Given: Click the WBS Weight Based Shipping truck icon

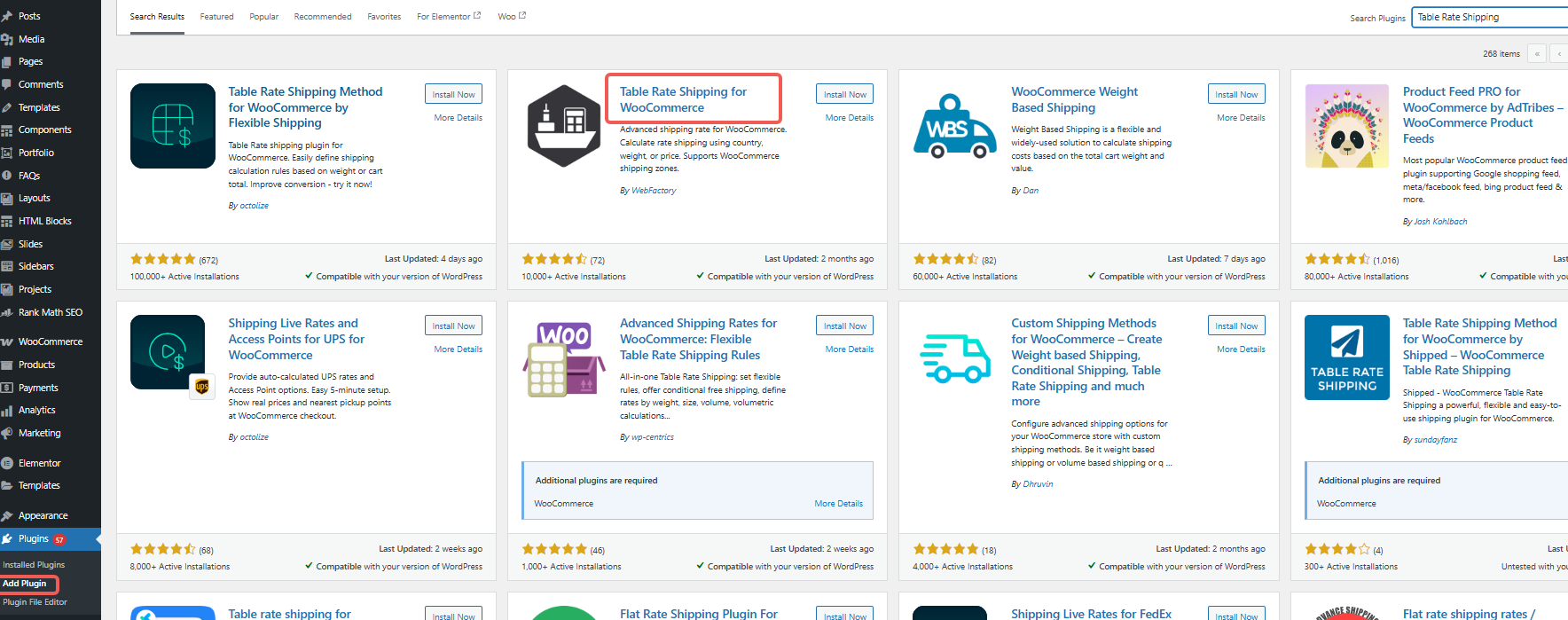Looking at the screenshot, I should pos(955,126).
